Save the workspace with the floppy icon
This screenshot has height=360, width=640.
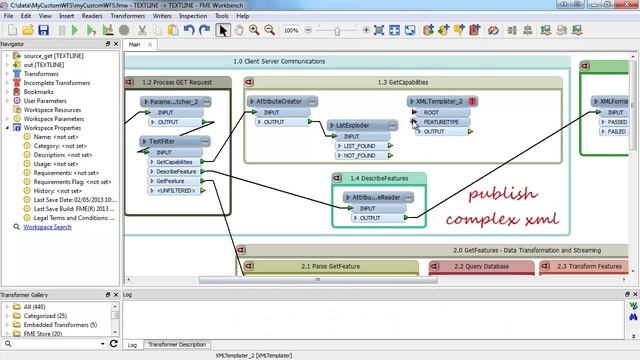coord(44,30)
